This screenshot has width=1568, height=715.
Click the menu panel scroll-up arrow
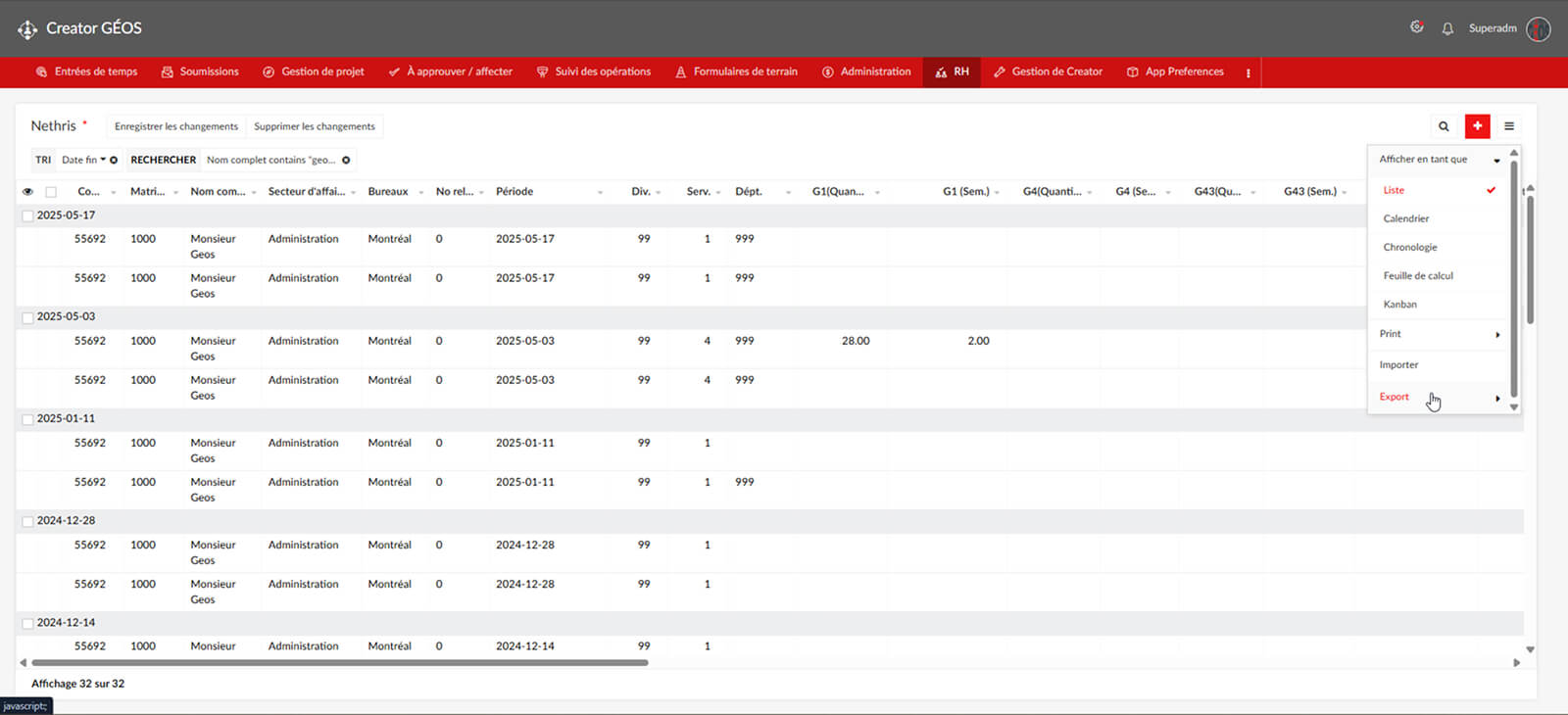(x=1514, y=153)
